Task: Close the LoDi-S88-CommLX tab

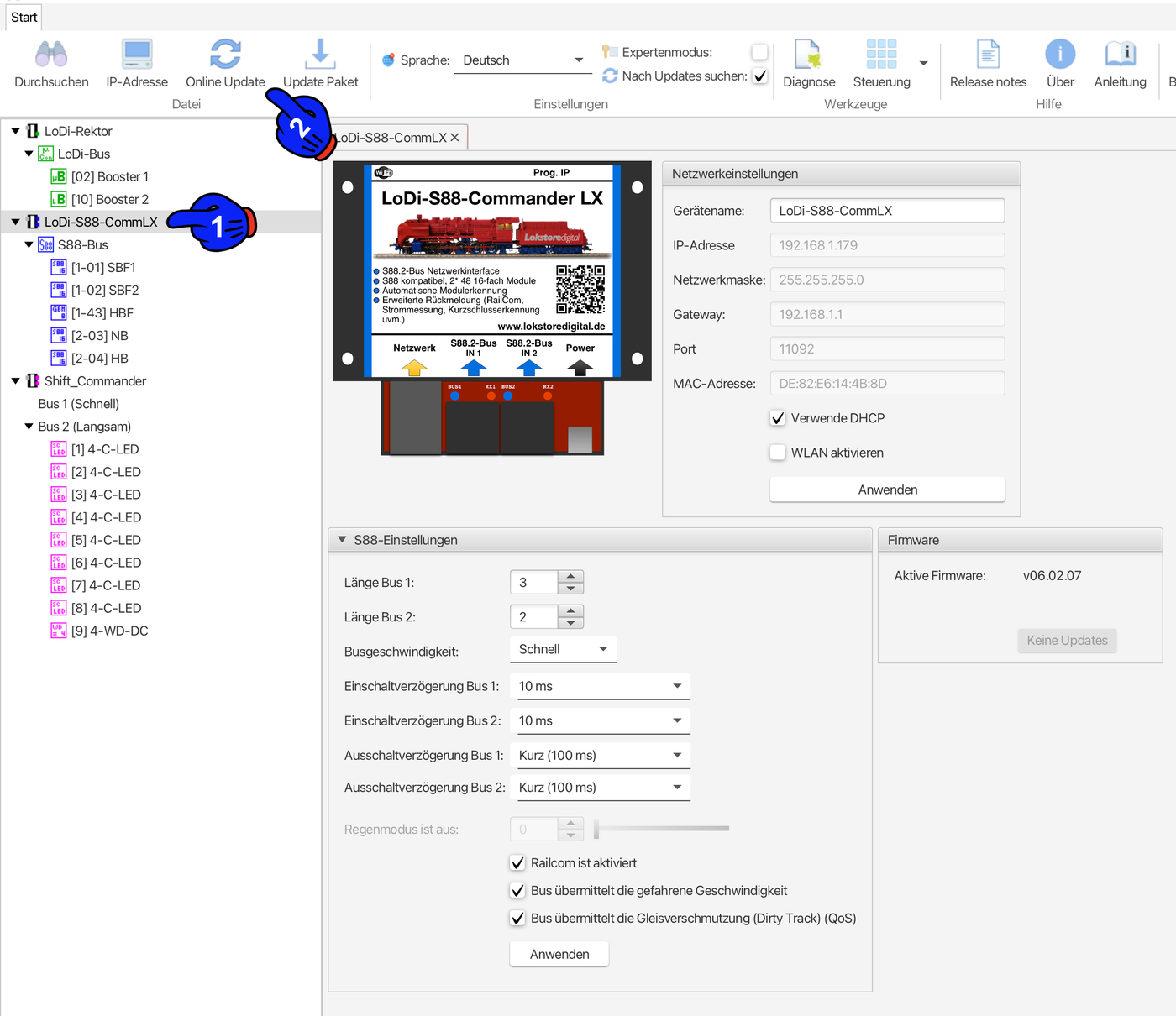Action: pyautogui.click(x=454, y=138)
